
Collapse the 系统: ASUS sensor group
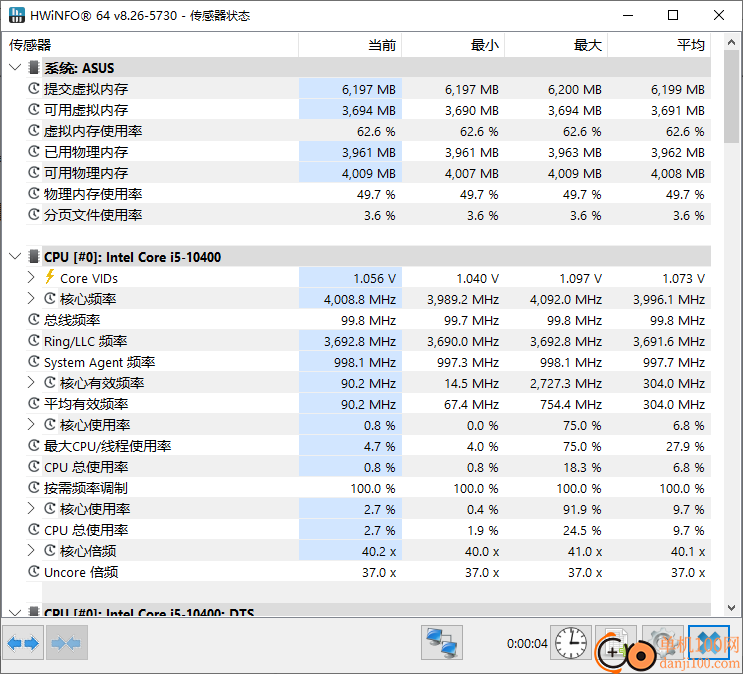coord(15,67)
